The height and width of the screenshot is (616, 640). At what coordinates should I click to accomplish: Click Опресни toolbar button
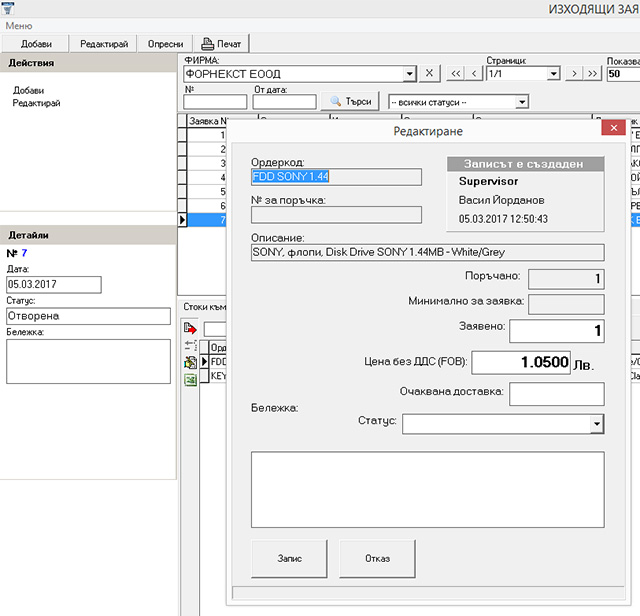coord(165,44)
